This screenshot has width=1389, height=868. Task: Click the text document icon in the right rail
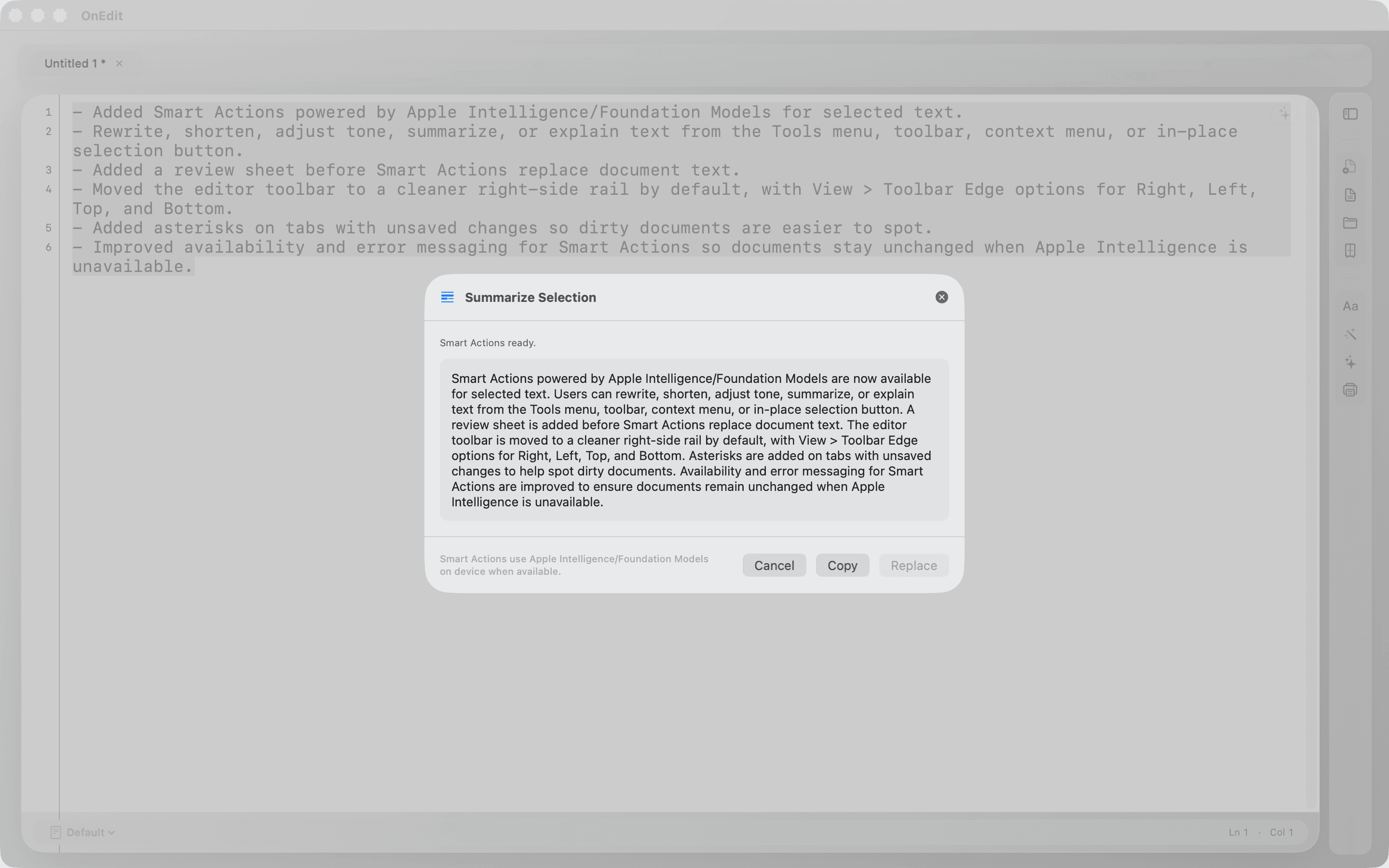pos(1350,195)
